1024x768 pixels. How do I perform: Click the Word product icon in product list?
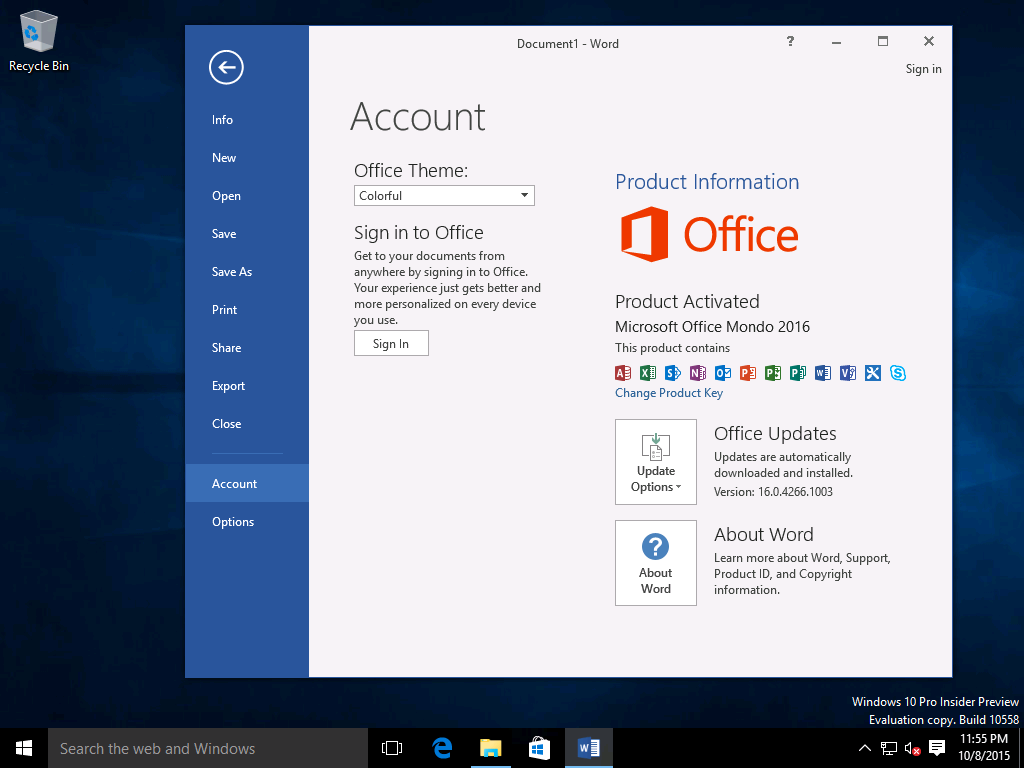pyautogui.click(x=823, y=373)
